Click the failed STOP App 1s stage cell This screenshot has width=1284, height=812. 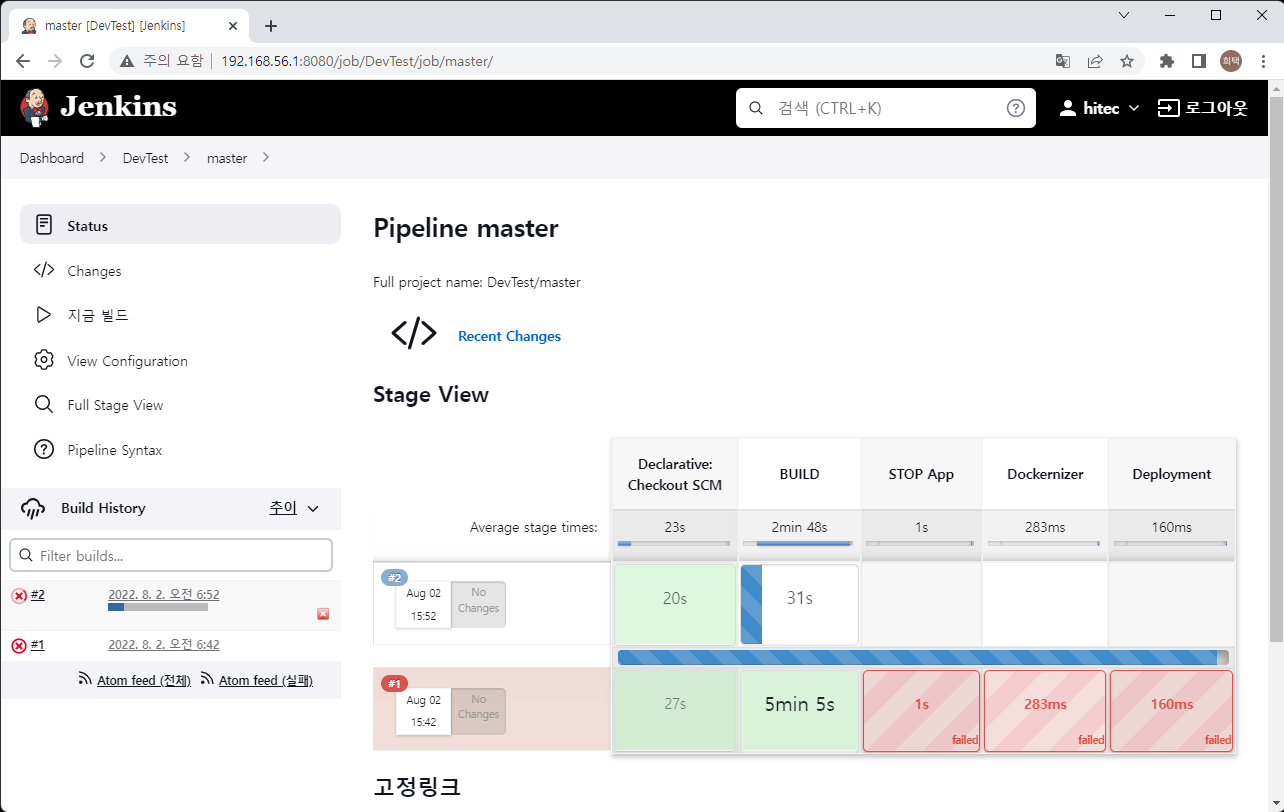922,710
